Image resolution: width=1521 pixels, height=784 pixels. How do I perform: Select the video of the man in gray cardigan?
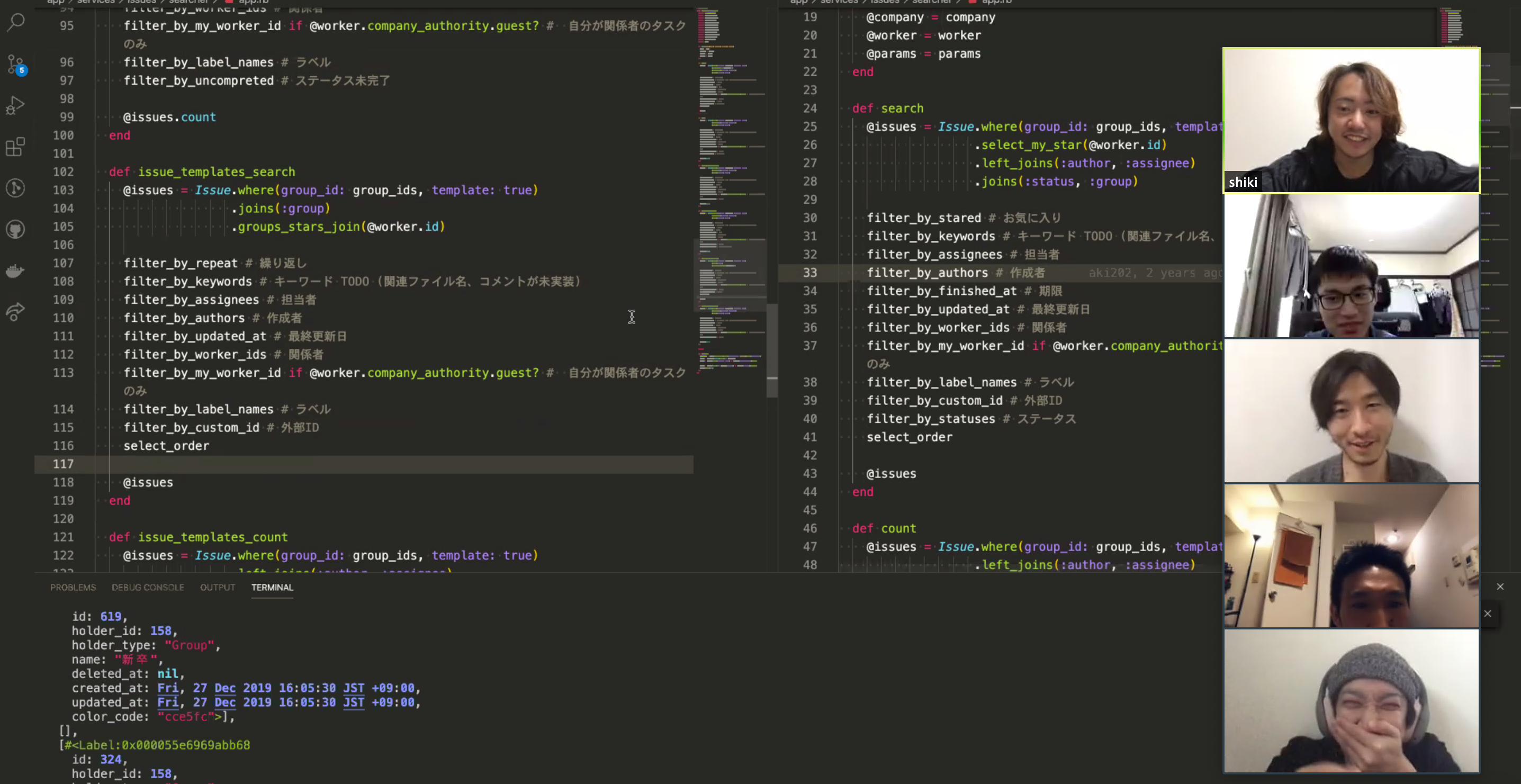coord(1351,411)
